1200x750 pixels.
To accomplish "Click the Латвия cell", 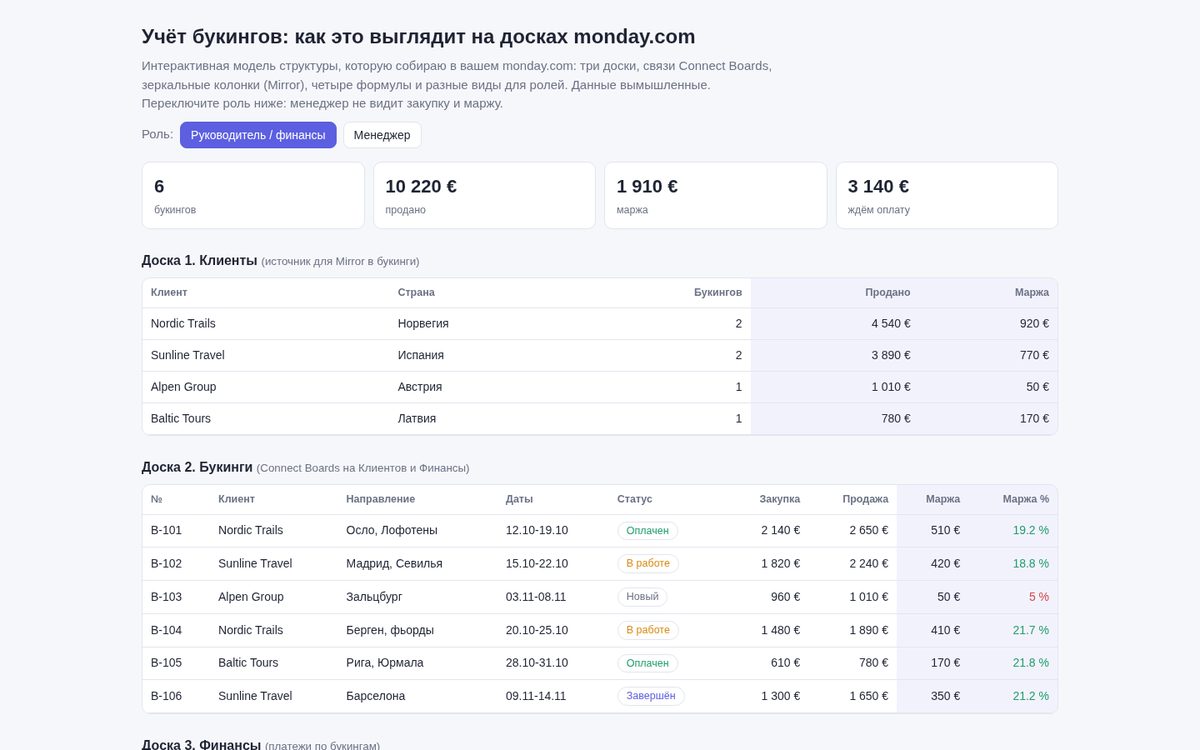I will [417, 419].
